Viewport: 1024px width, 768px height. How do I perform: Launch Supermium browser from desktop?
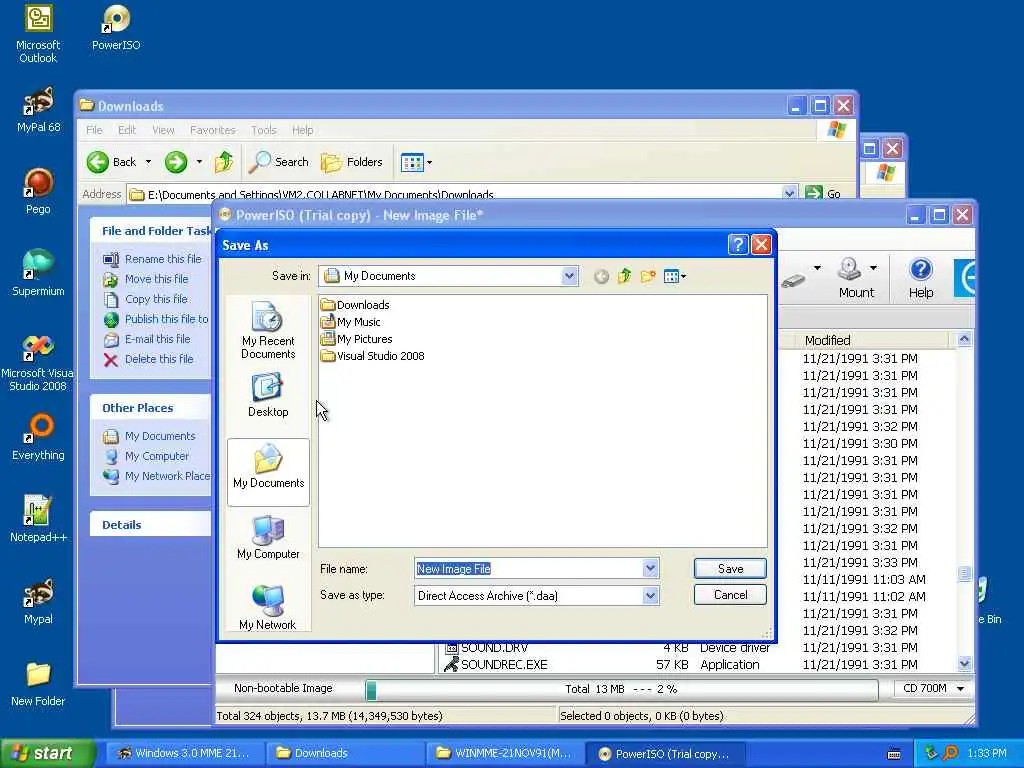pos(38,273)
